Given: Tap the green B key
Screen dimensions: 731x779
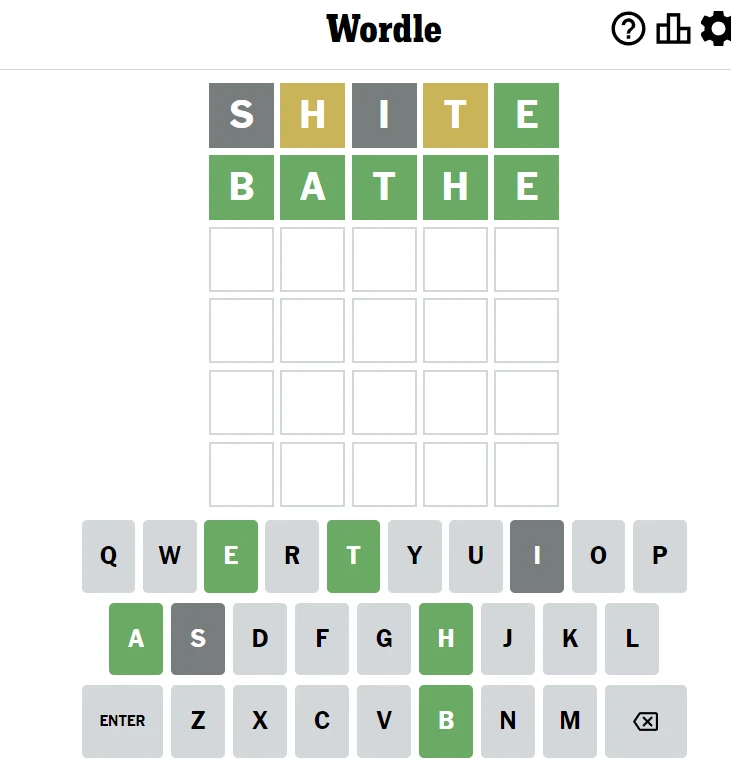Looking at the screenshot, I should coord(446,720).
